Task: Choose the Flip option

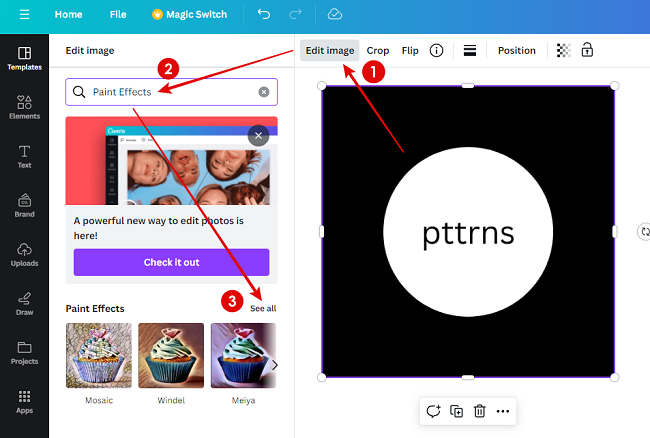Action: [410, 51]
